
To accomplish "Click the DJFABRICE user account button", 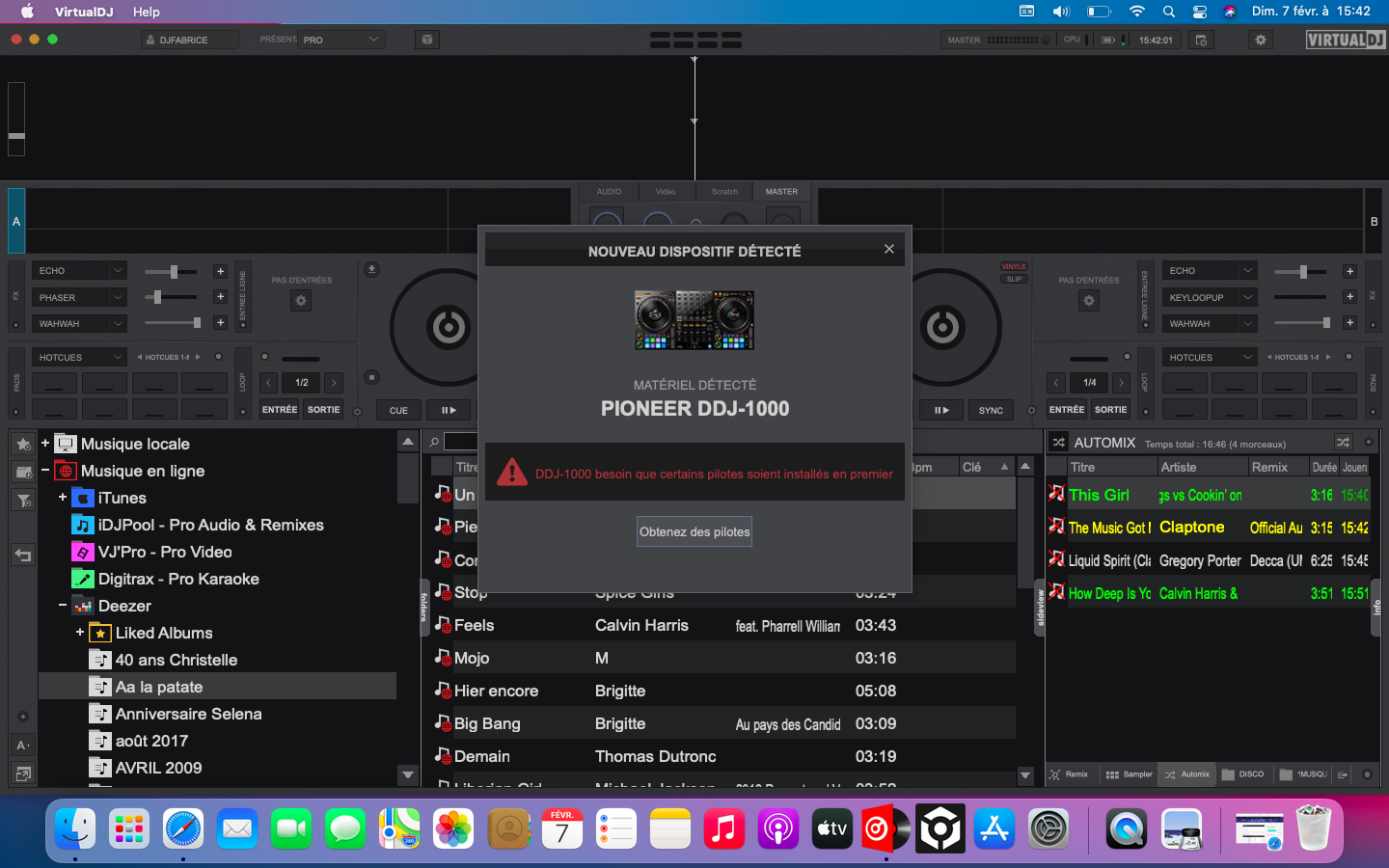I will (x=189, y=40).
